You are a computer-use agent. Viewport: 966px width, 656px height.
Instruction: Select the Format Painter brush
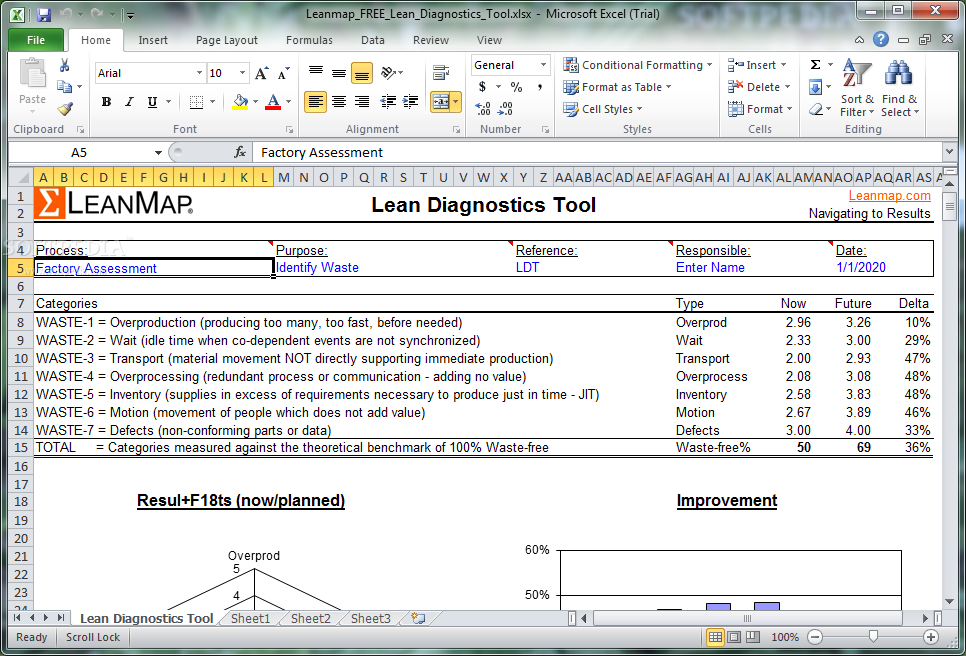(x=65, y=109)
